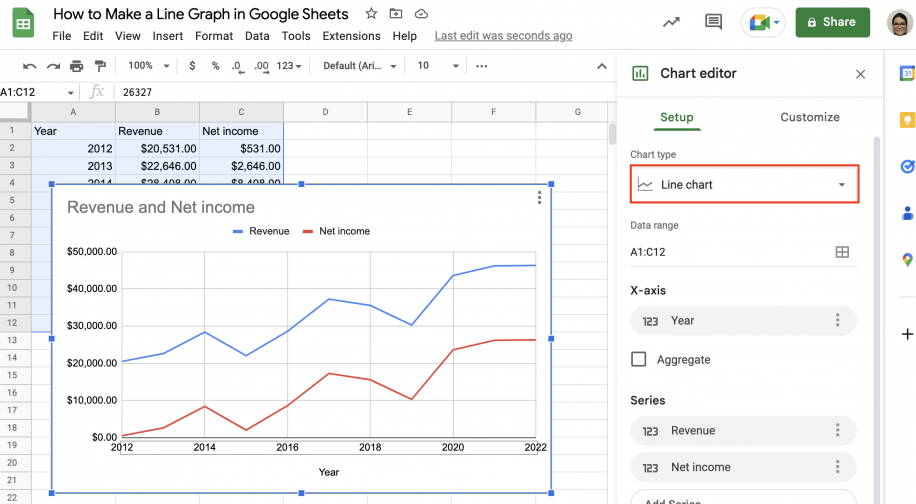Open Revenue series options menu

coord(837,430)
